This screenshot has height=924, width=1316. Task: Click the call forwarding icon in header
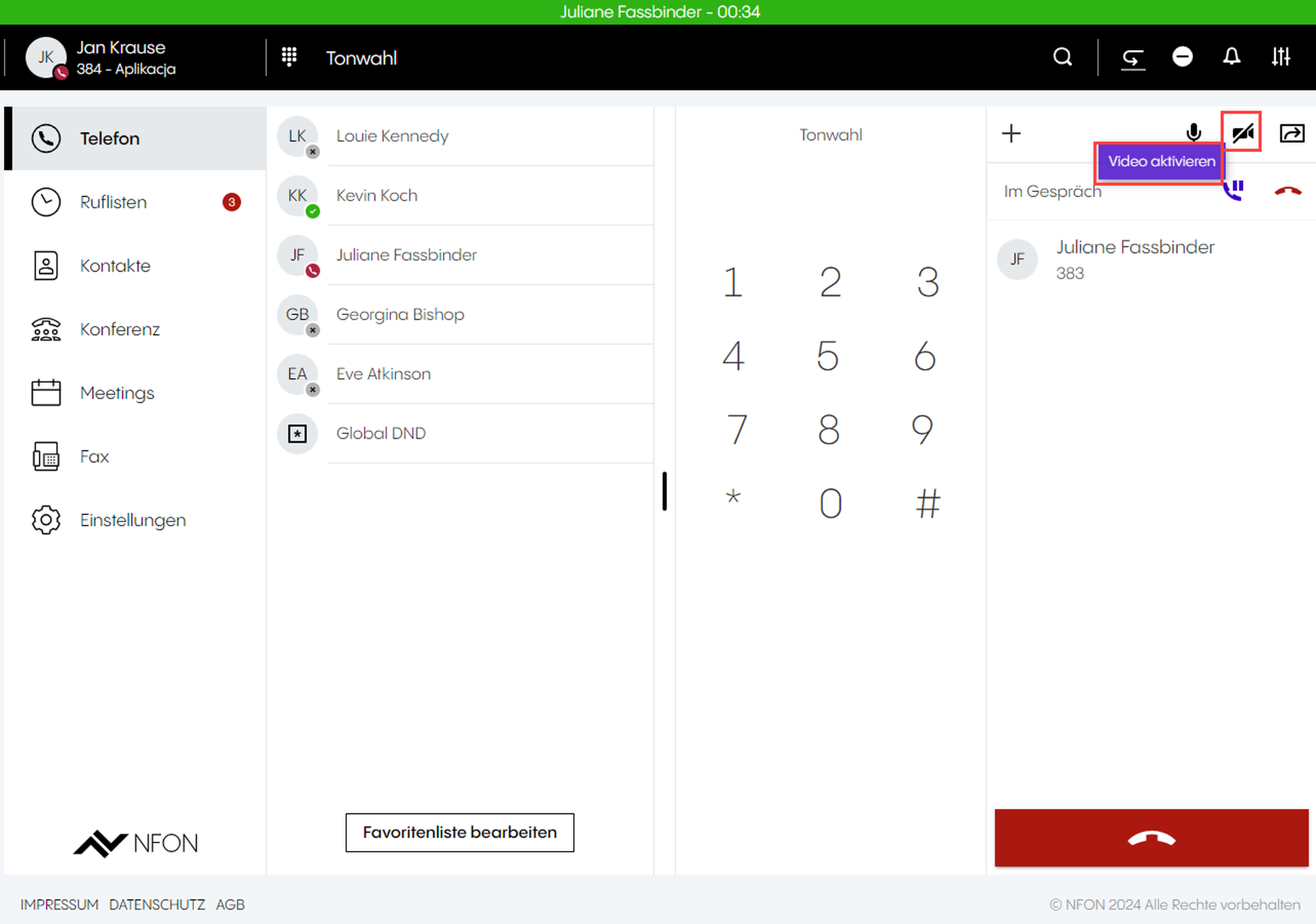(x=1132, y=59)
